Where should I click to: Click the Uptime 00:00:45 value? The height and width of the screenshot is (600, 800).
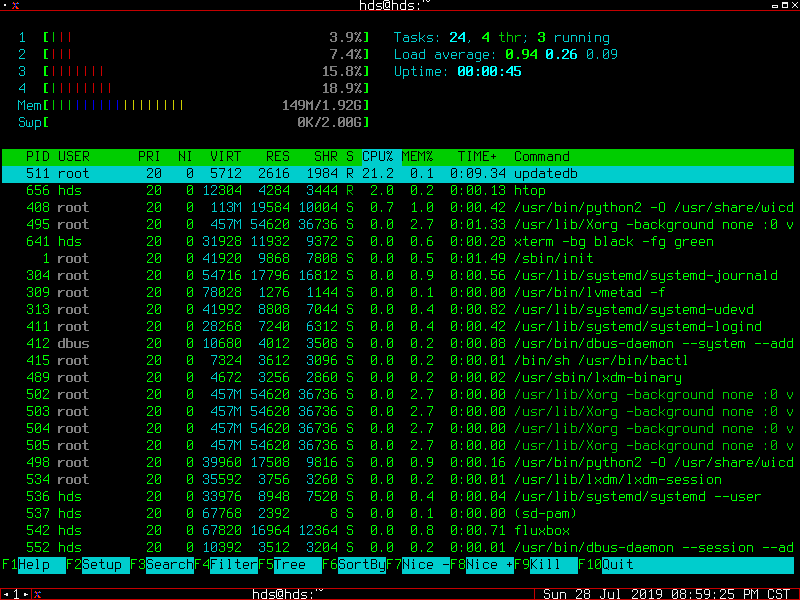[489, 71]
